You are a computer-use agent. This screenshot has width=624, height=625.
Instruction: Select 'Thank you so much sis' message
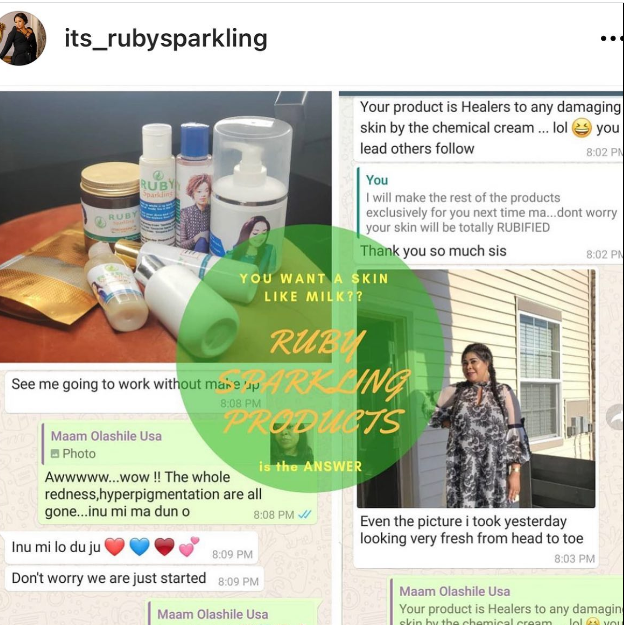[433, 251]
